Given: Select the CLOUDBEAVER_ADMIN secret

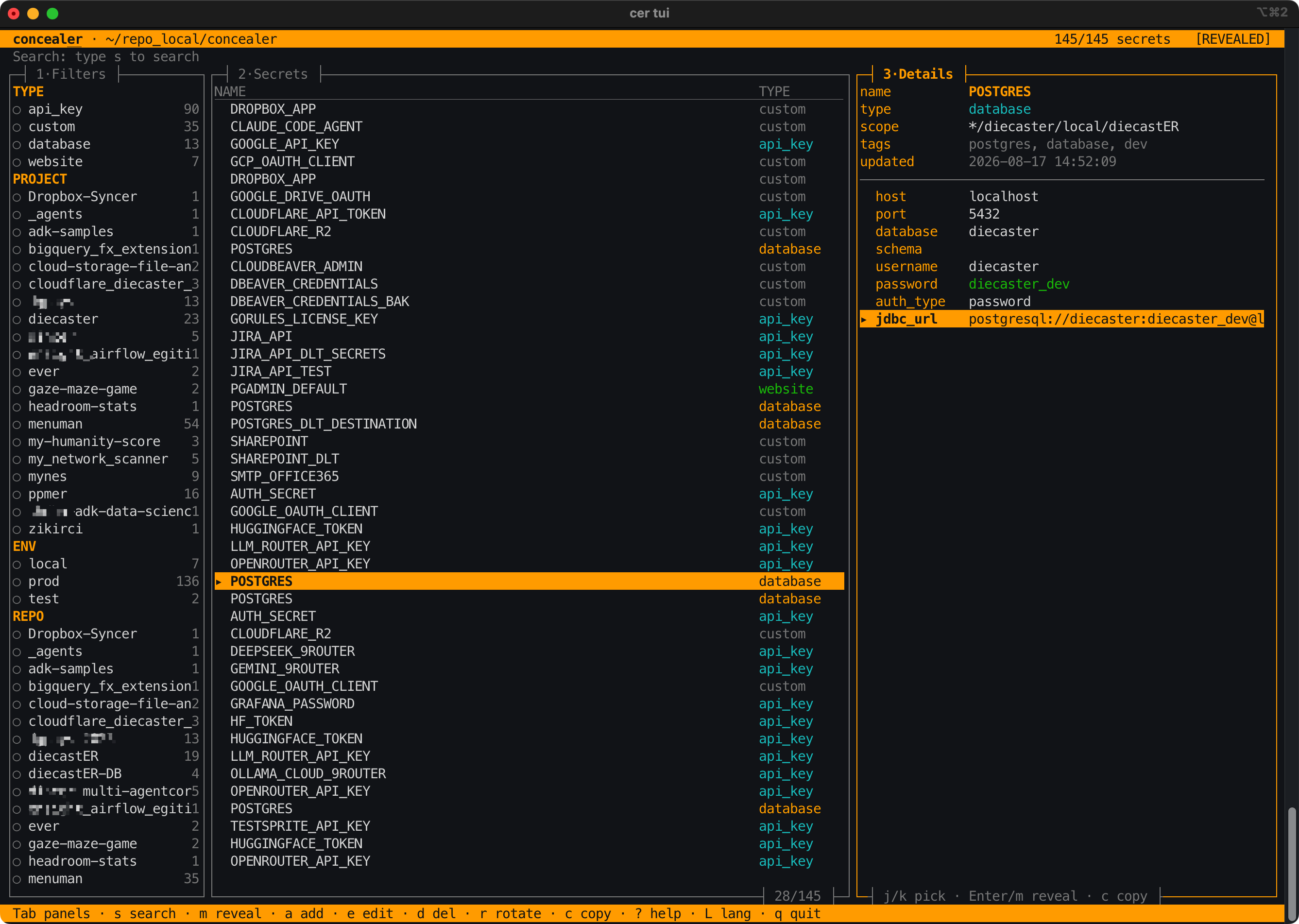Looking at the screenshot, I should [529, 267].
